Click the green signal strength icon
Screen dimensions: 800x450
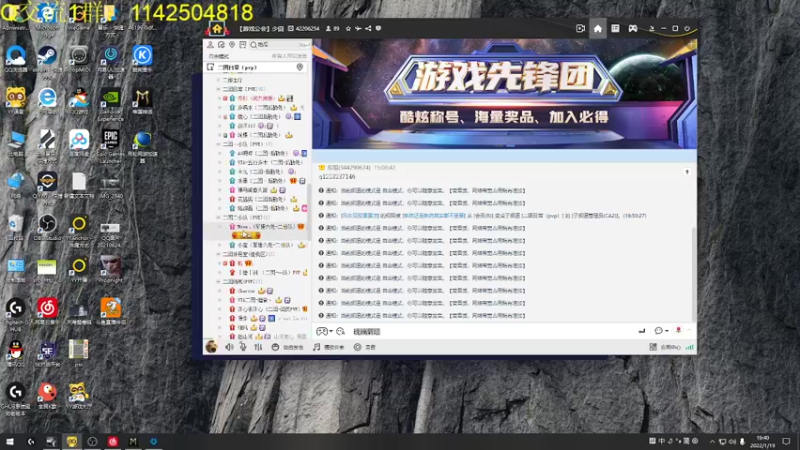[x=690, y=347]
